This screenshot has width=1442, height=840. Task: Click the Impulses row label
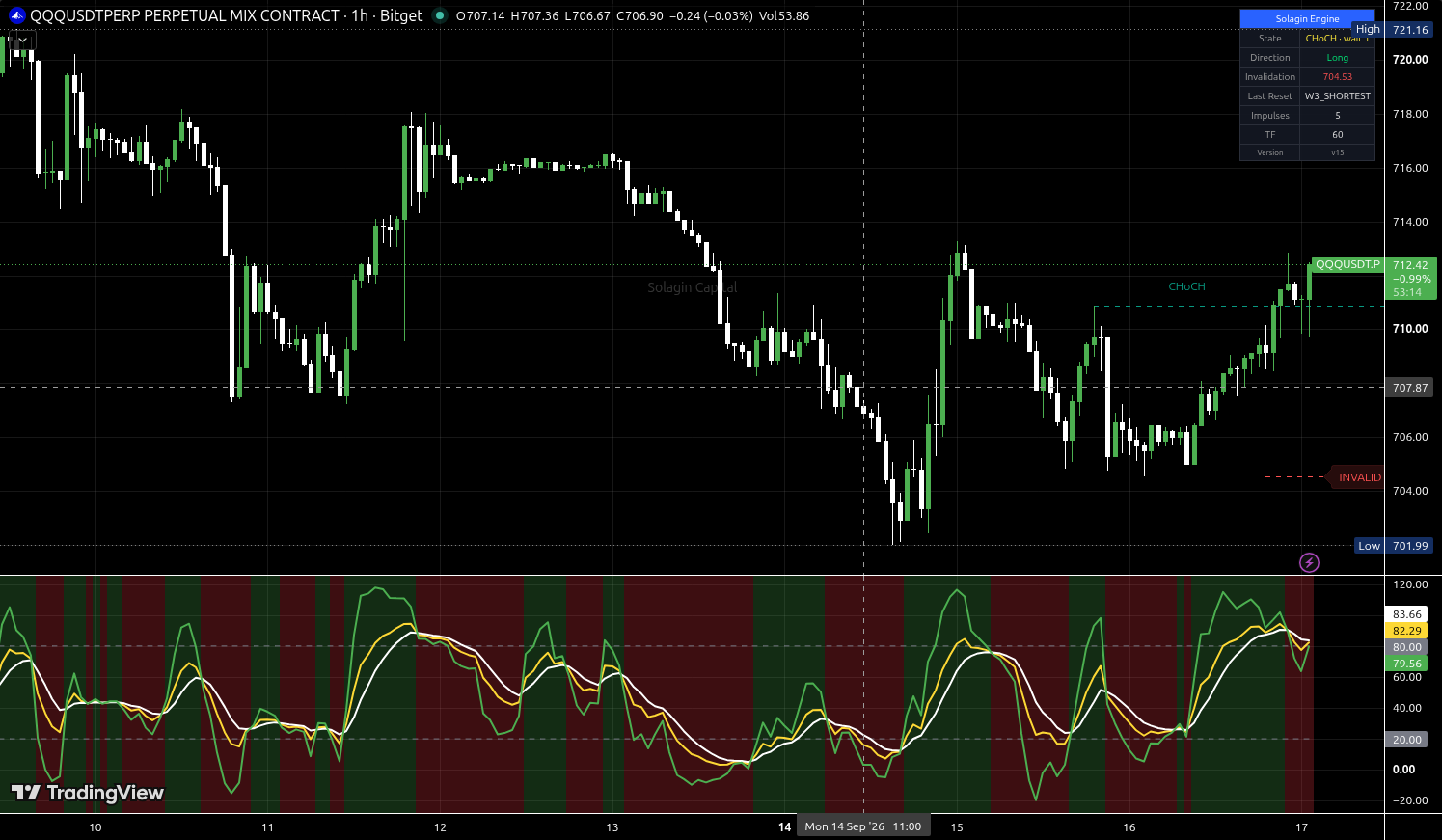(x=1269, y=116)
